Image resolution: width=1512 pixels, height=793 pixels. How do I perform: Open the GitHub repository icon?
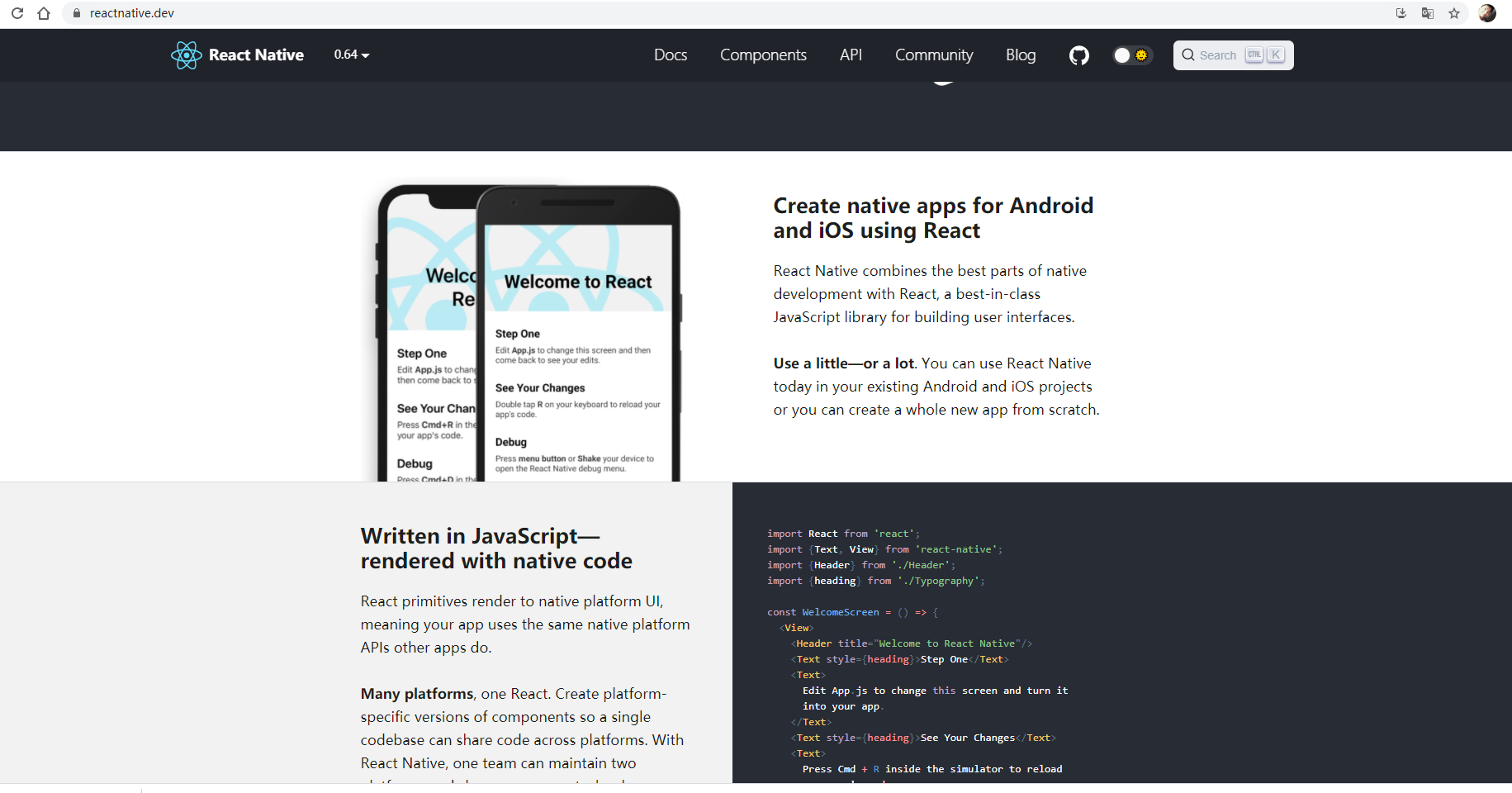click(1078, 55)
